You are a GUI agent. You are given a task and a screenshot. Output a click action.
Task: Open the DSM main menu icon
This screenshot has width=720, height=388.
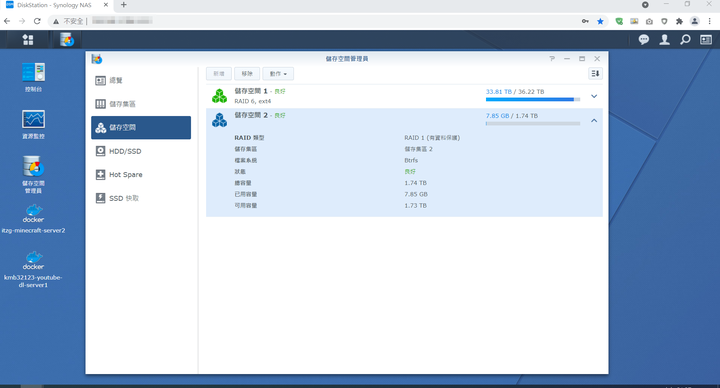(28, 40)
